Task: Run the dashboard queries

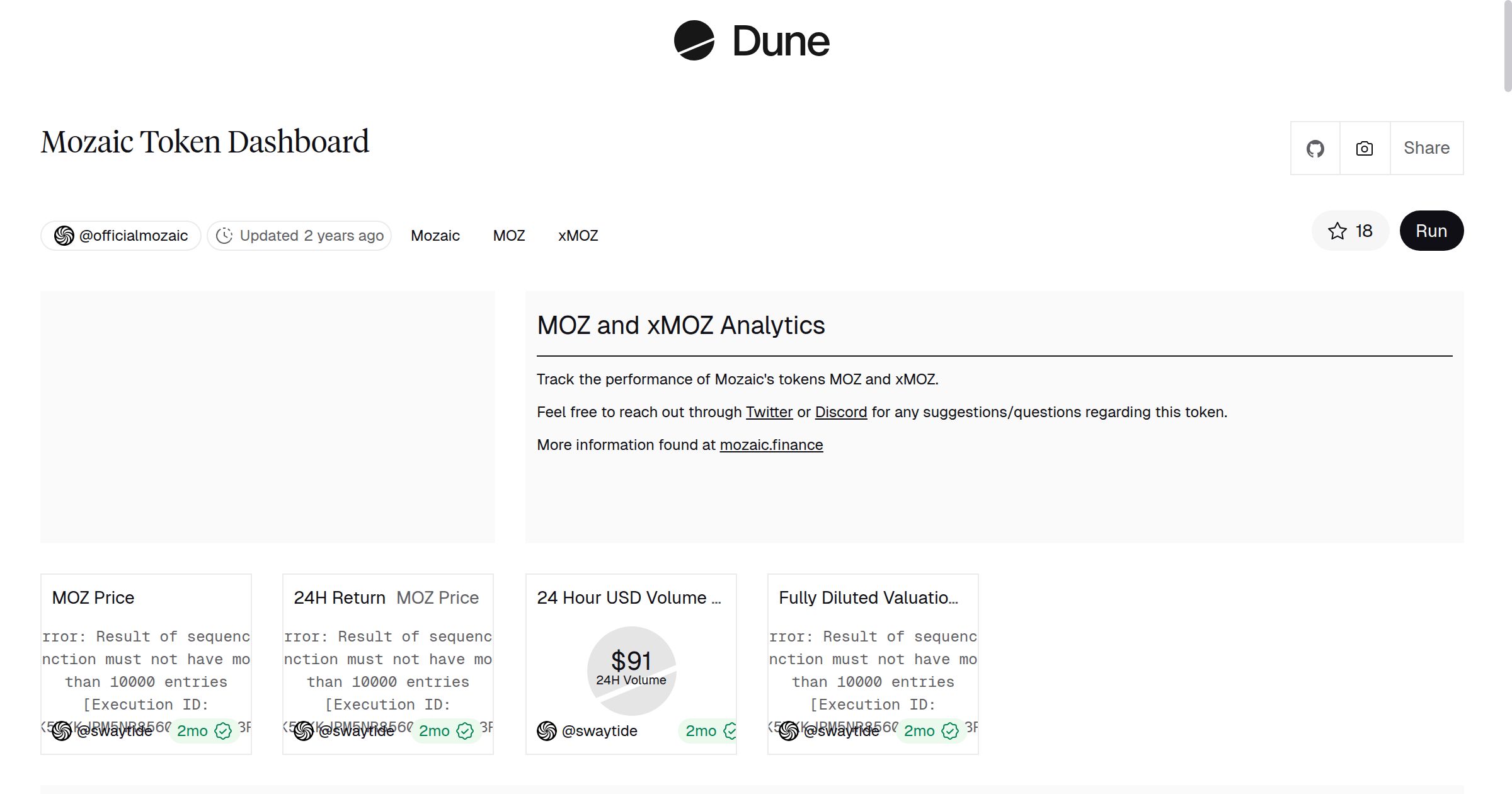Action: point(1431,231)
